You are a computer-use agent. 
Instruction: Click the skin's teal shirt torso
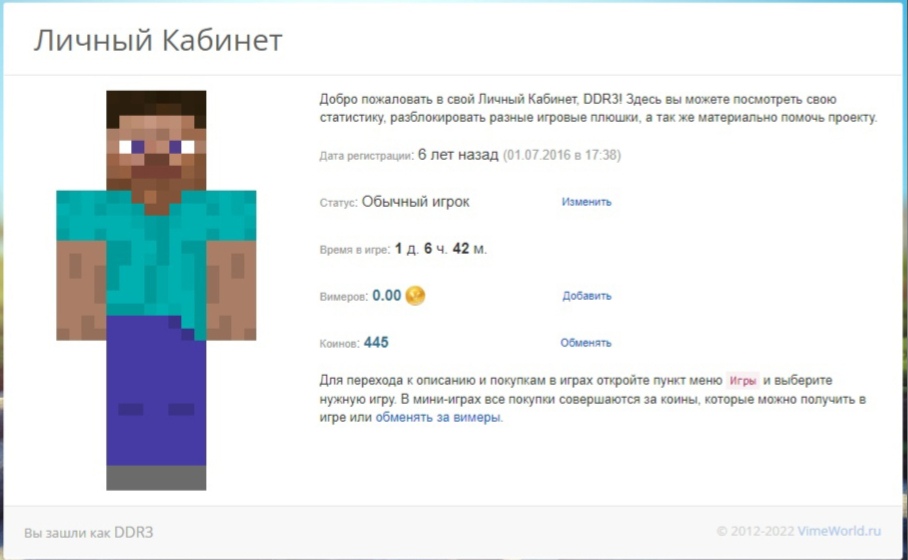pos(156,255)
